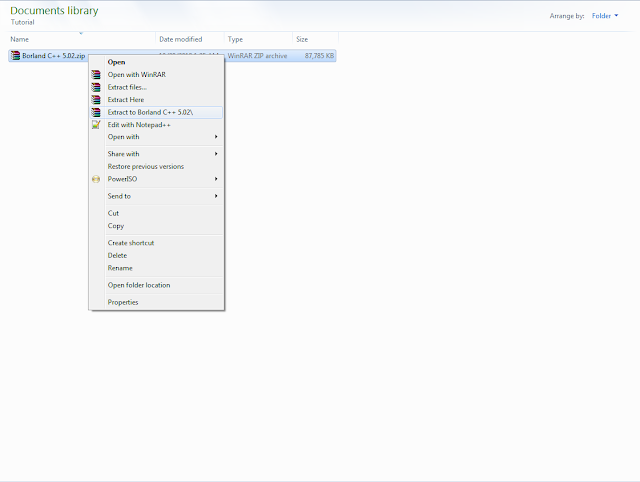Image resolution: width=640 pixels, height=482 pixels.
Task: Open Properties from the context menu
Action: tap(156, 302)
